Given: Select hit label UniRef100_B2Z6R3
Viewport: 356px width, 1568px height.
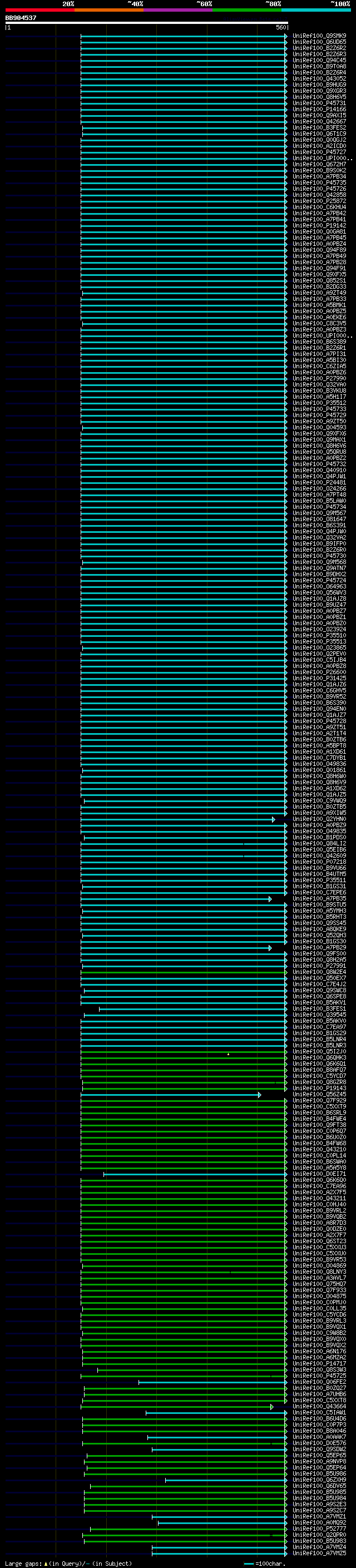Looking at the screenshot, I should click(x=319, y=54).
